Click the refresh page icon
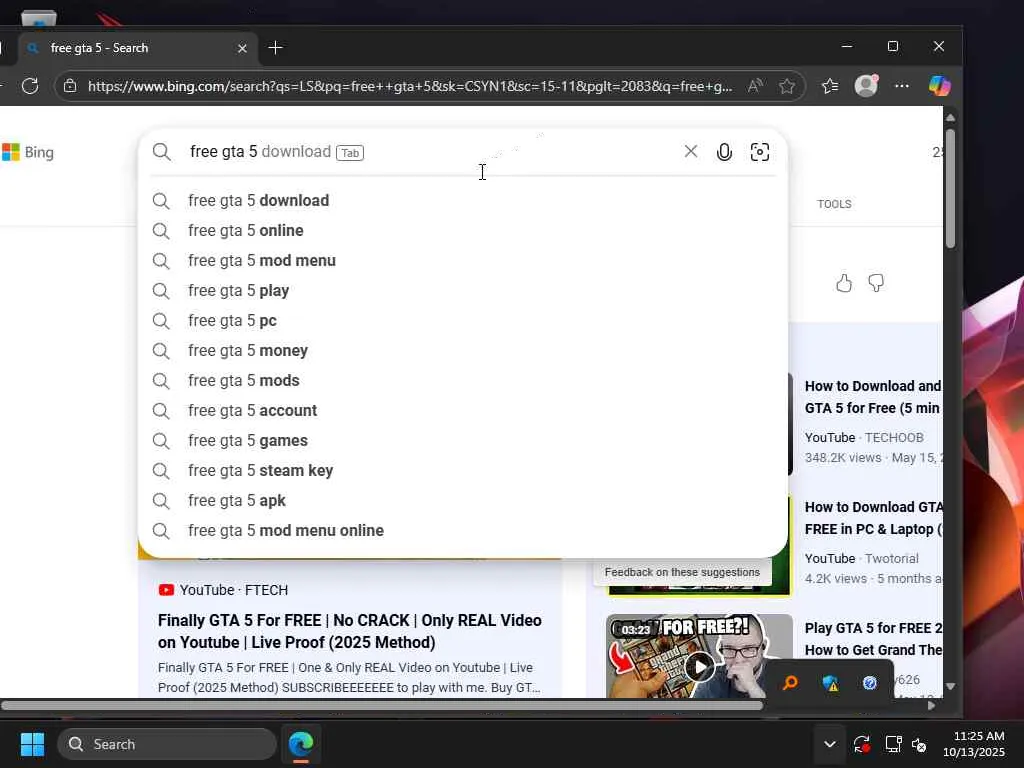Screen dimensions: 1024x768 tap(30, 86)
